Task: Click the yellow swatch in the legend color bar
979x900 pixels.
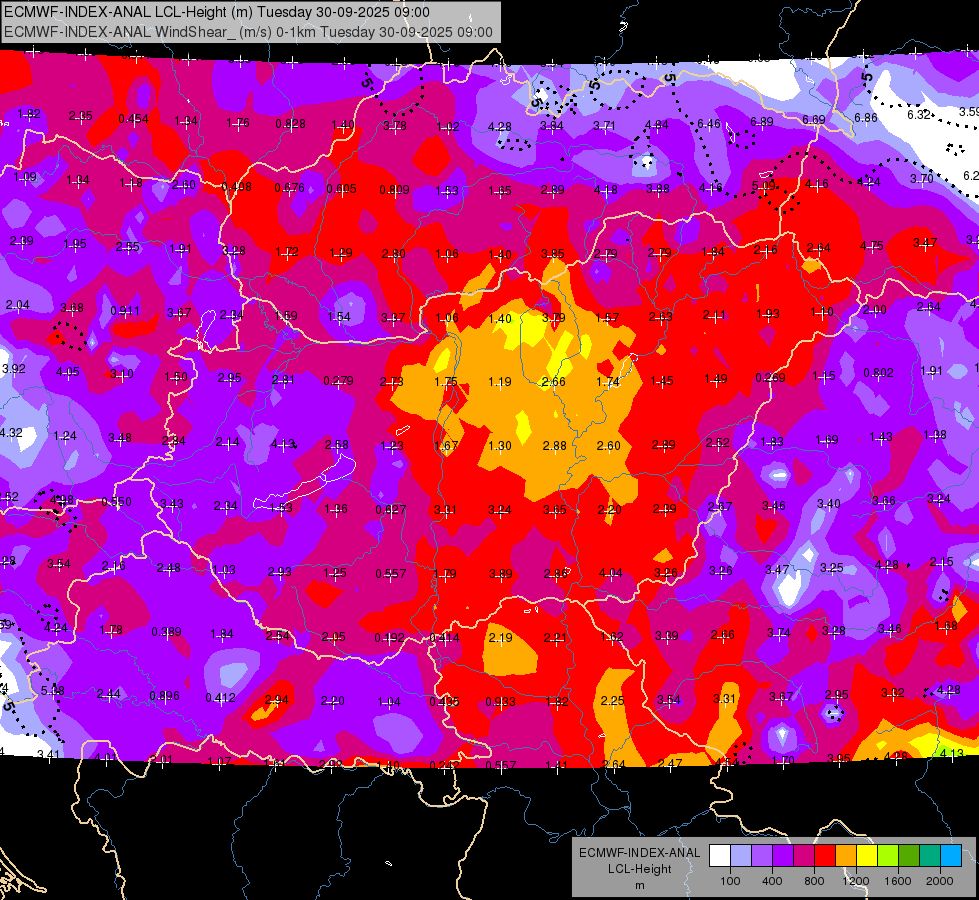Action: tap(867, 856)
